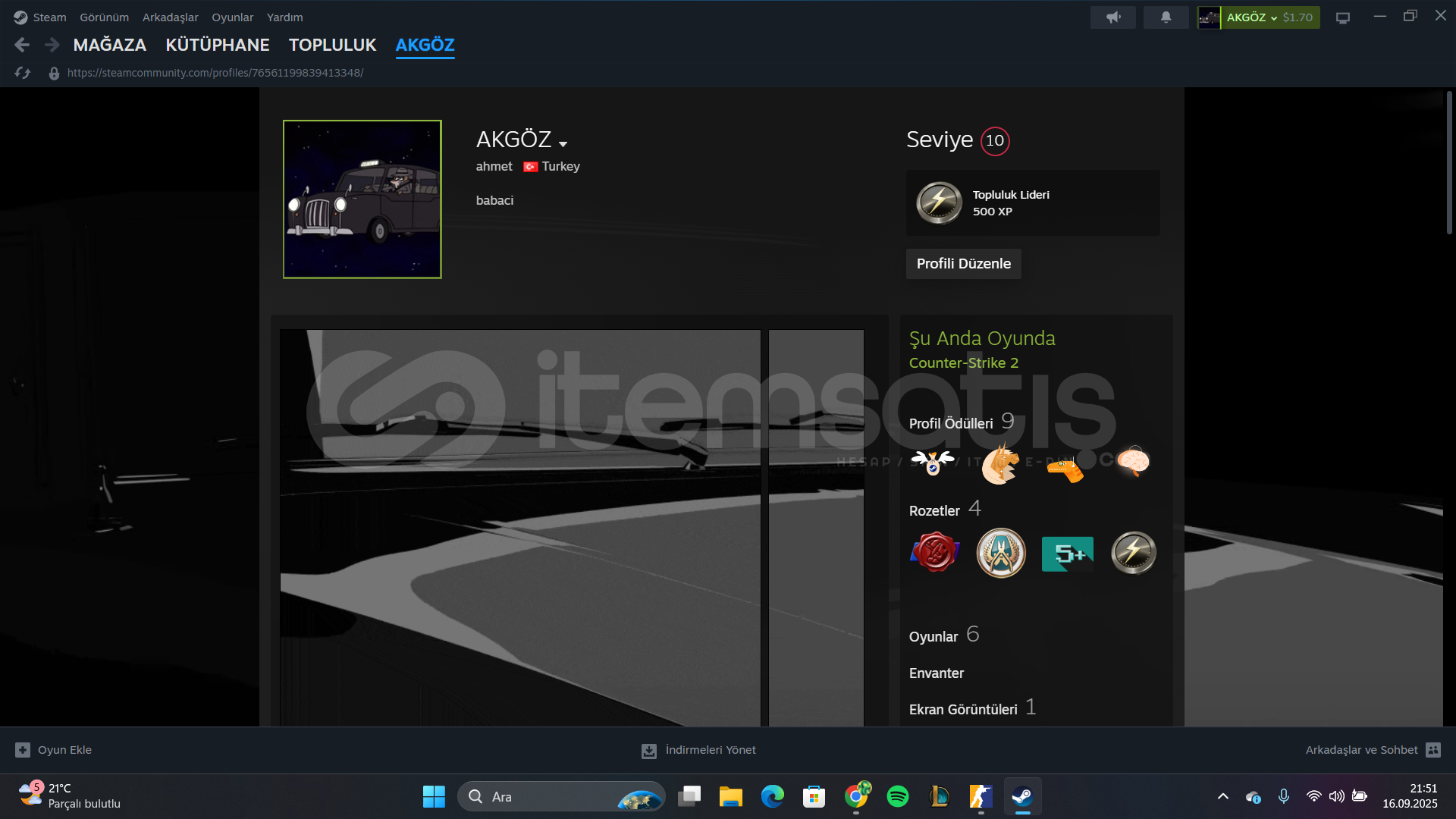
Task: Open Envanter link
Action: point(937,673)
